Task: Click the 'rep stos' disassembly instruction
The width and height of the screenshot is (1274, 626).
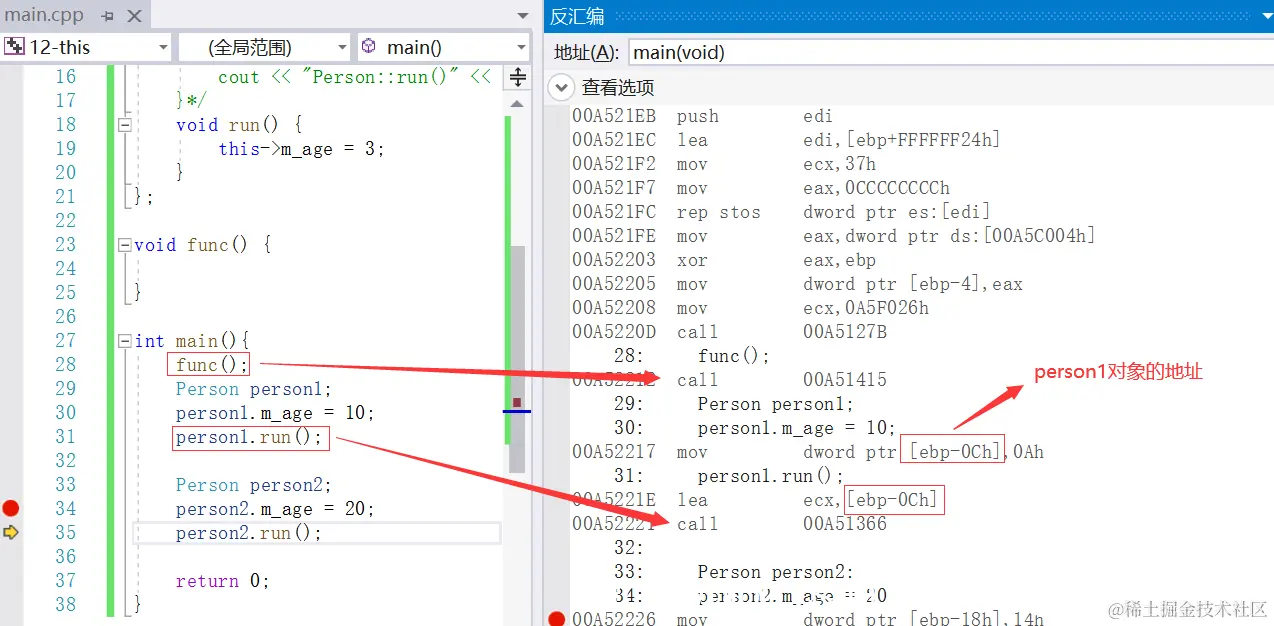Action: pyautogui.click(x=718, y=212)
